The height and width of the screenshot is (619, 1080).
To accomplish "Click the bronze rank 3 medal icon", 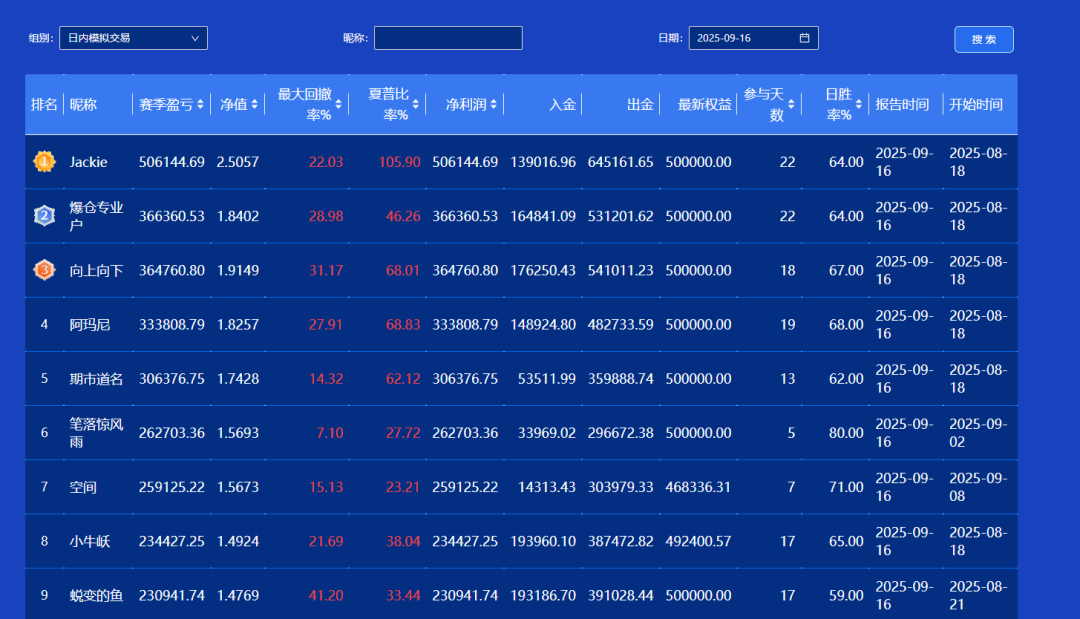I will point(44,270).
